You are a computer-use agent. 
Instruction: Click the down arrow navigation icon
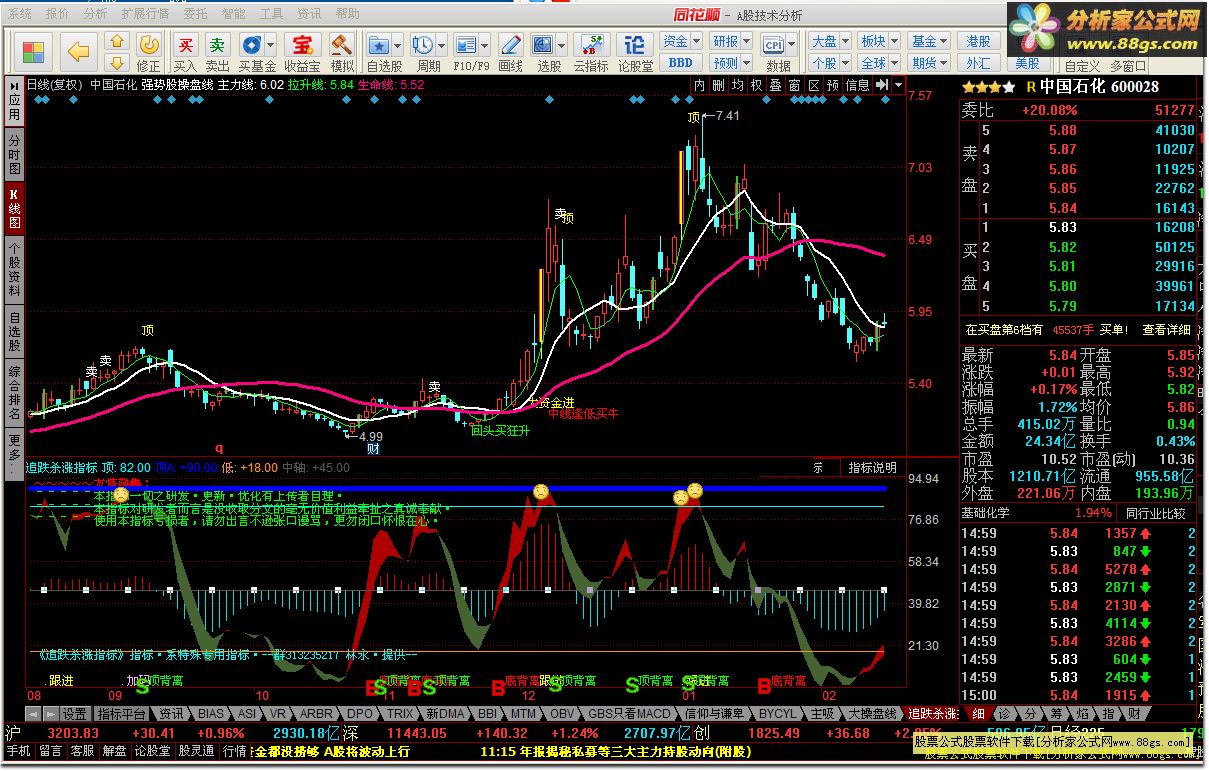(x=117, y=63)
